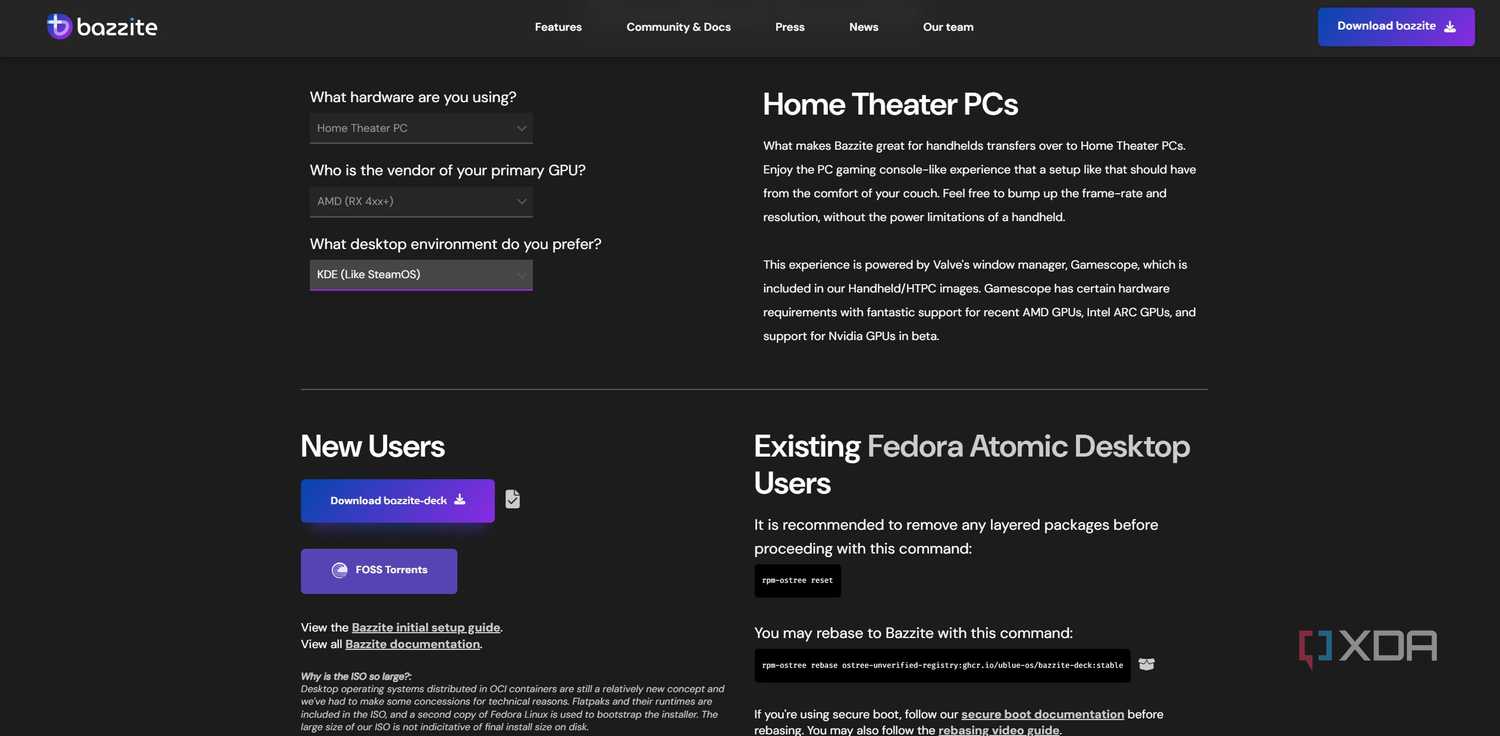Click the Existing Fedora Atomic Desktop Users heading
This screenshot has width=1500, height=736.
tap(972, 464)
